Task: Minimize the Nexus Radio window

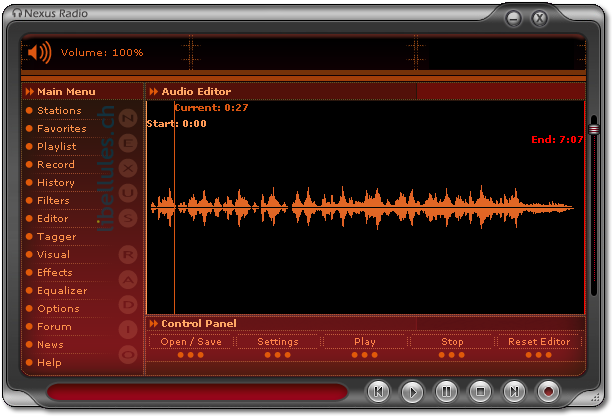Action: [x=514, y=18]
